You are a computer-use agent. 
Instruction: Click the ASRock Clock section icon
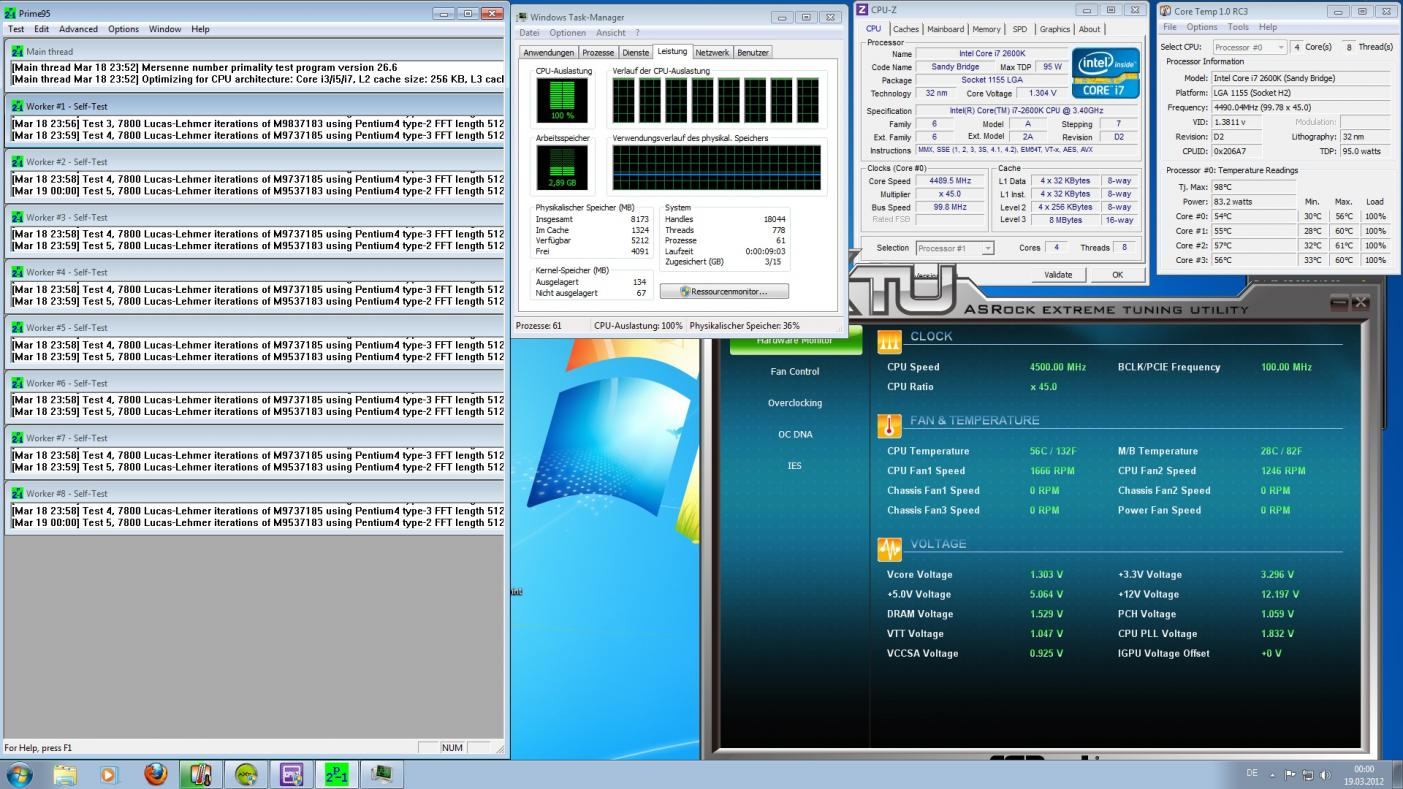coord(889,341)
